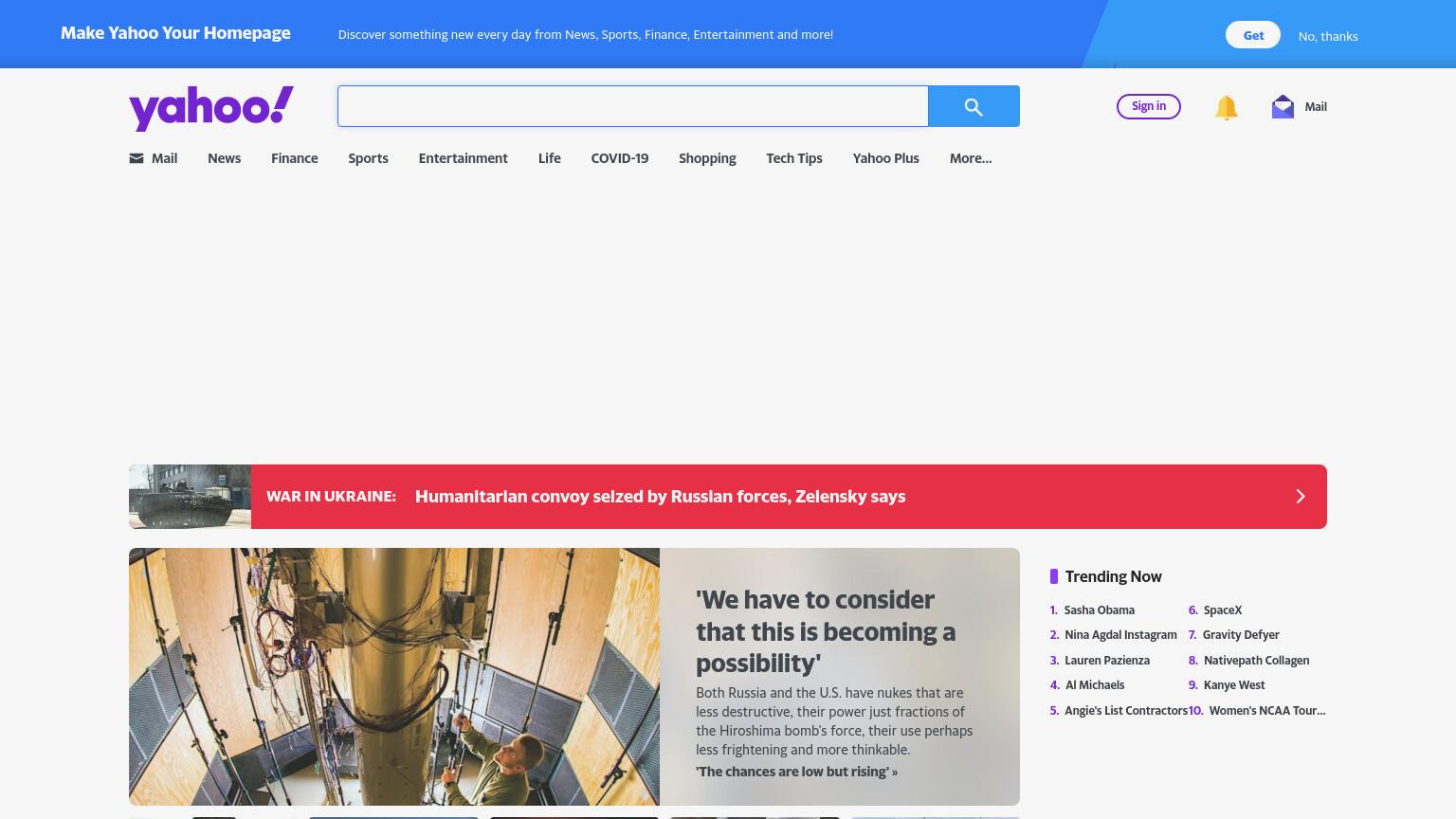Go to the Sports section
This screenshot has height=819, width=1456.
pos(368,158)
